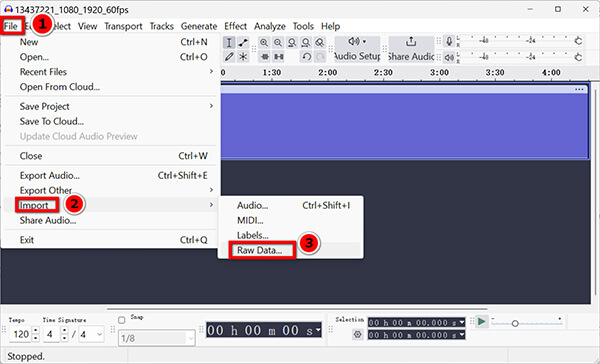Fit selection to width zoom icon

[x=292, y=42]
